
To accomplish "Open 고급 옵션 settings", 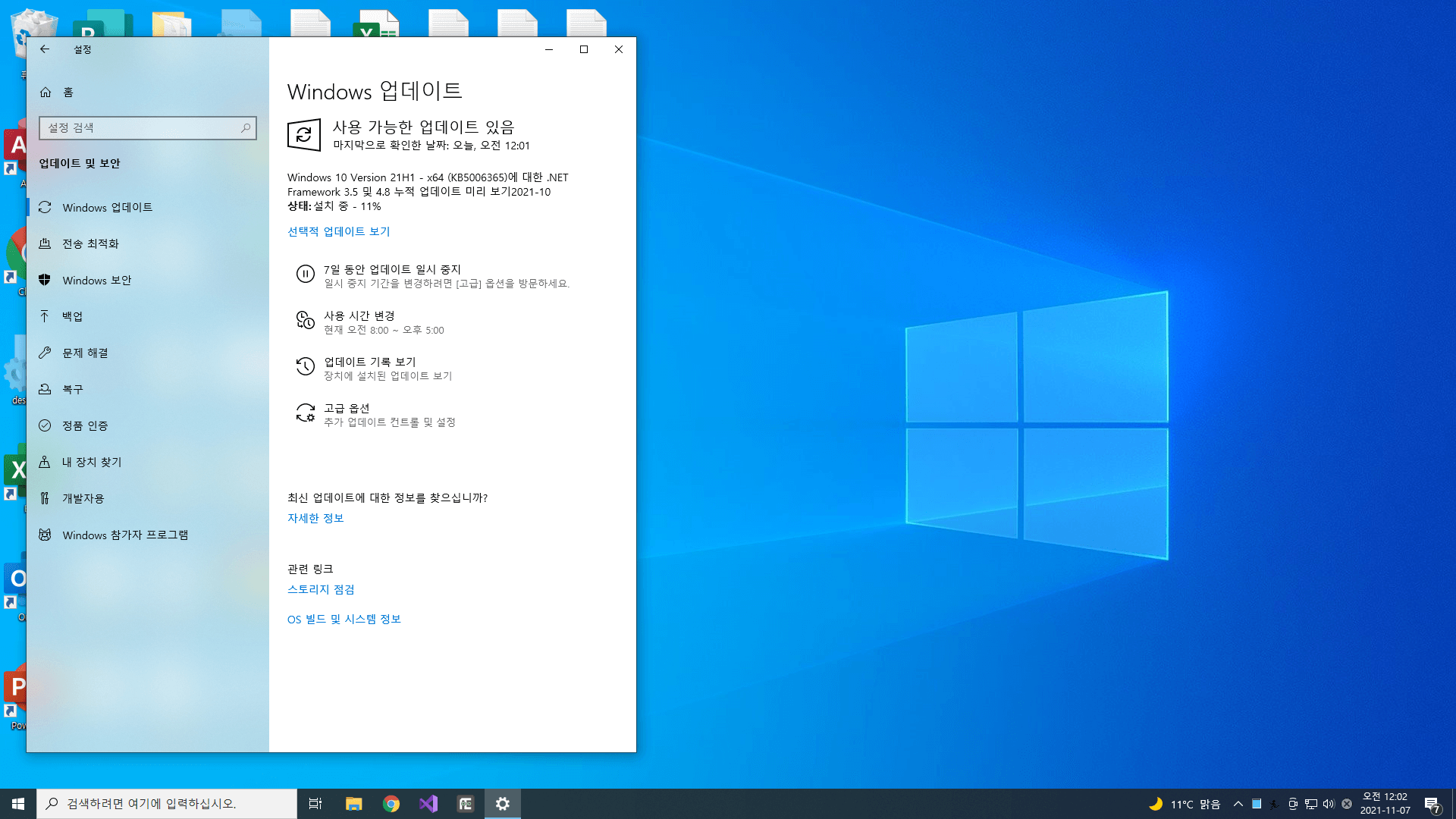I will click(x=376, y=415).
